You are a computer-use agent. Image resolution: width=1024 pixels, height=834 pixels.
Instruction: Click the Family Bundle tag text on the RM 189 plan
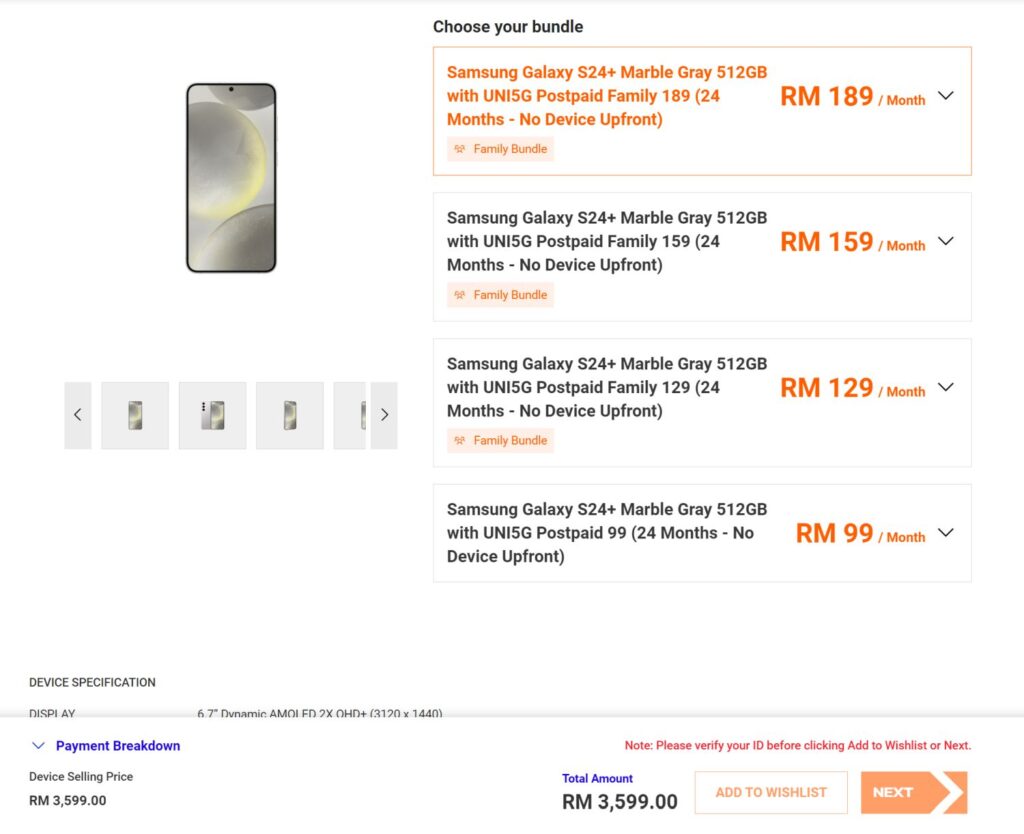510,149
